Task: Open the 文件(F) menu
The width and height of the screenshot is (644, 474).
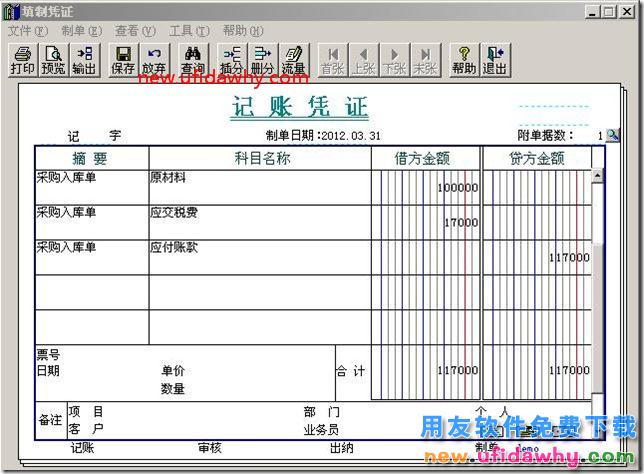Action: [x=28, y=31]
